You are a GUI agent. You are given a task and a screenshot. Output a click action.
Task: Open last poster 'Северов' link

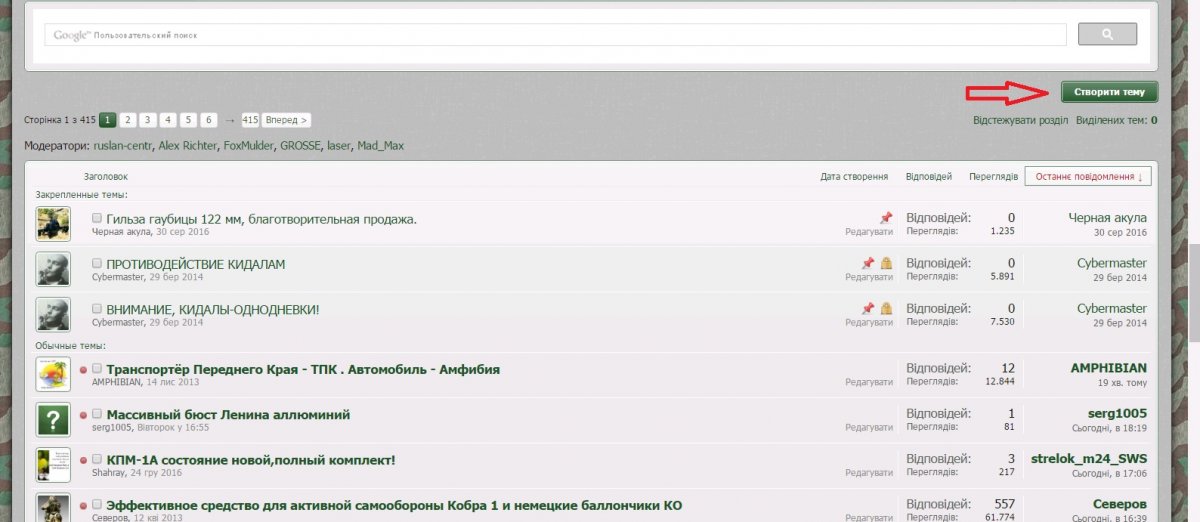pyautogui.click(x=1119, y=505)
